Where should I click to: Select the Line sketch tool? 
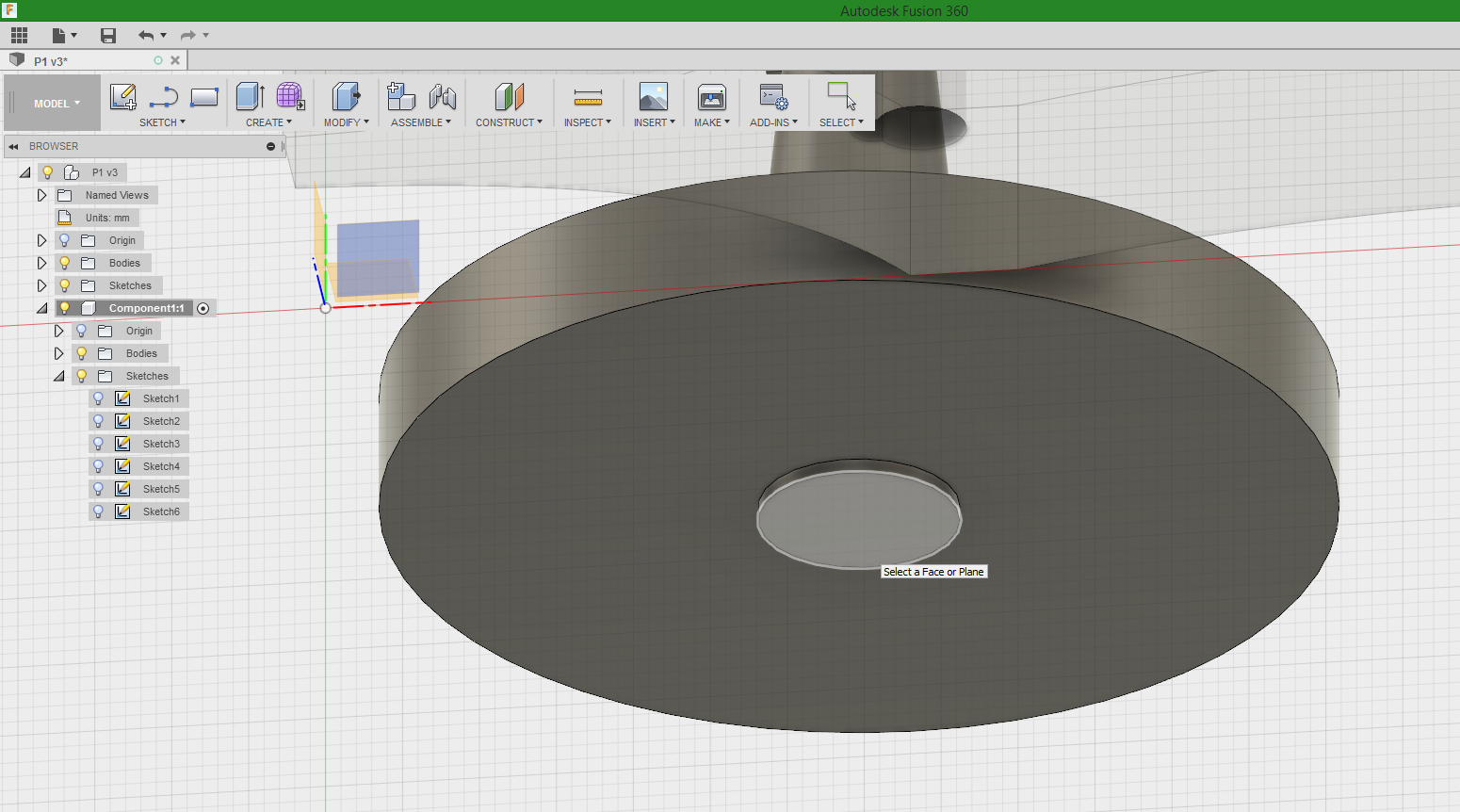click(x=164, y=97)
